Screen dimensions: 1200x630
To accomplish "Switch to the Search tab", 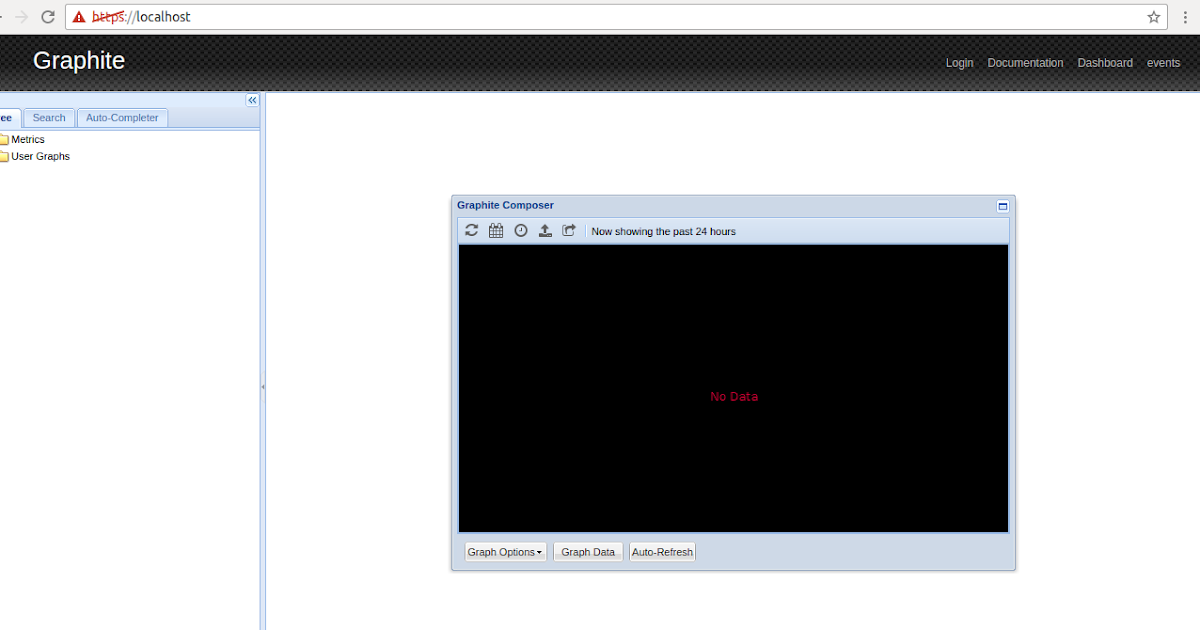I will [48, 117].
